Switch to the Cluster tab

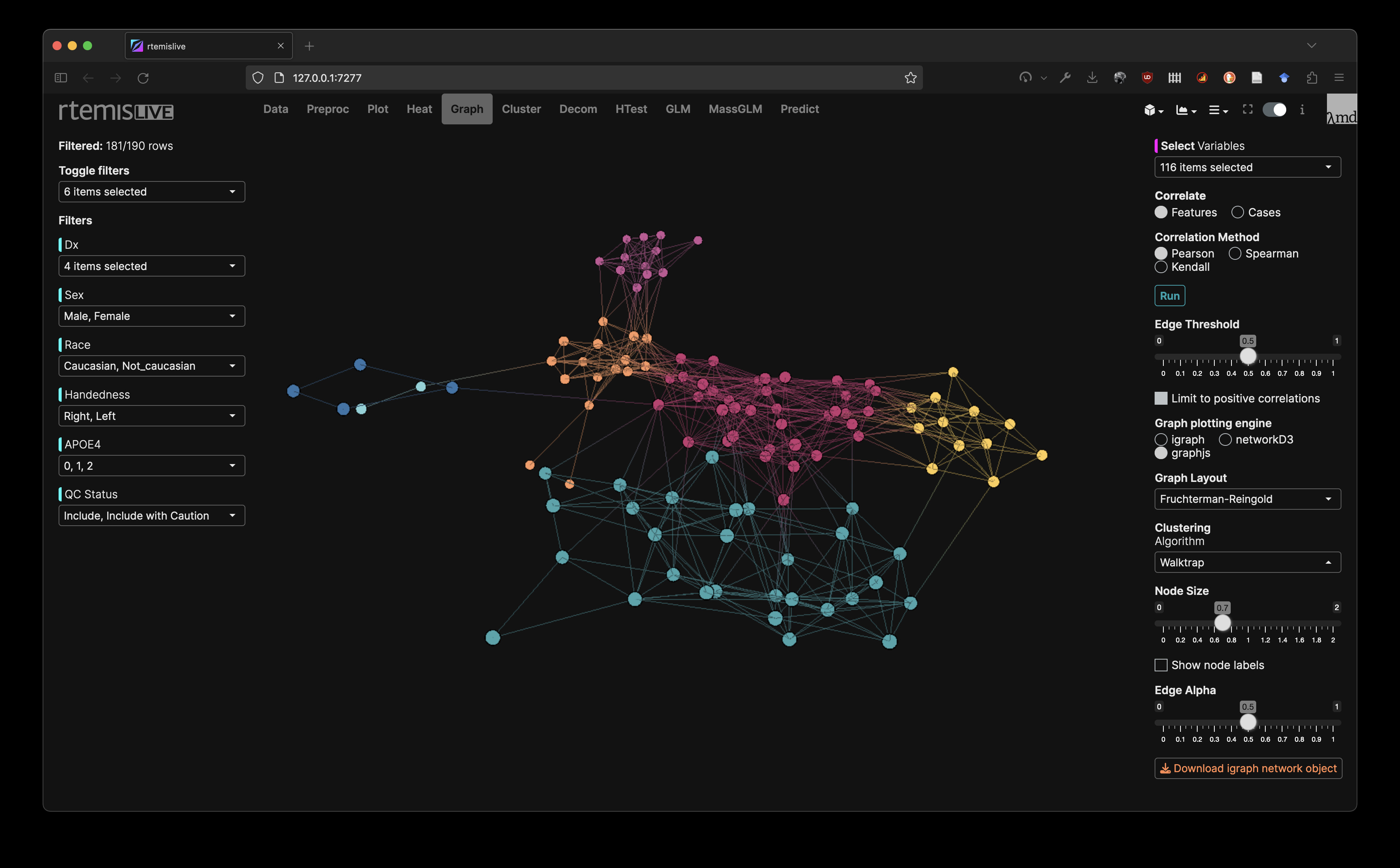coord(520,109)
